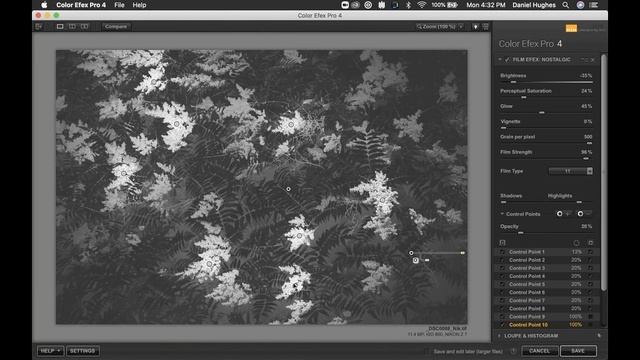The image size is (640, 360).
Task: Select Control Point 8 row
Action: [x=547, y=309]
